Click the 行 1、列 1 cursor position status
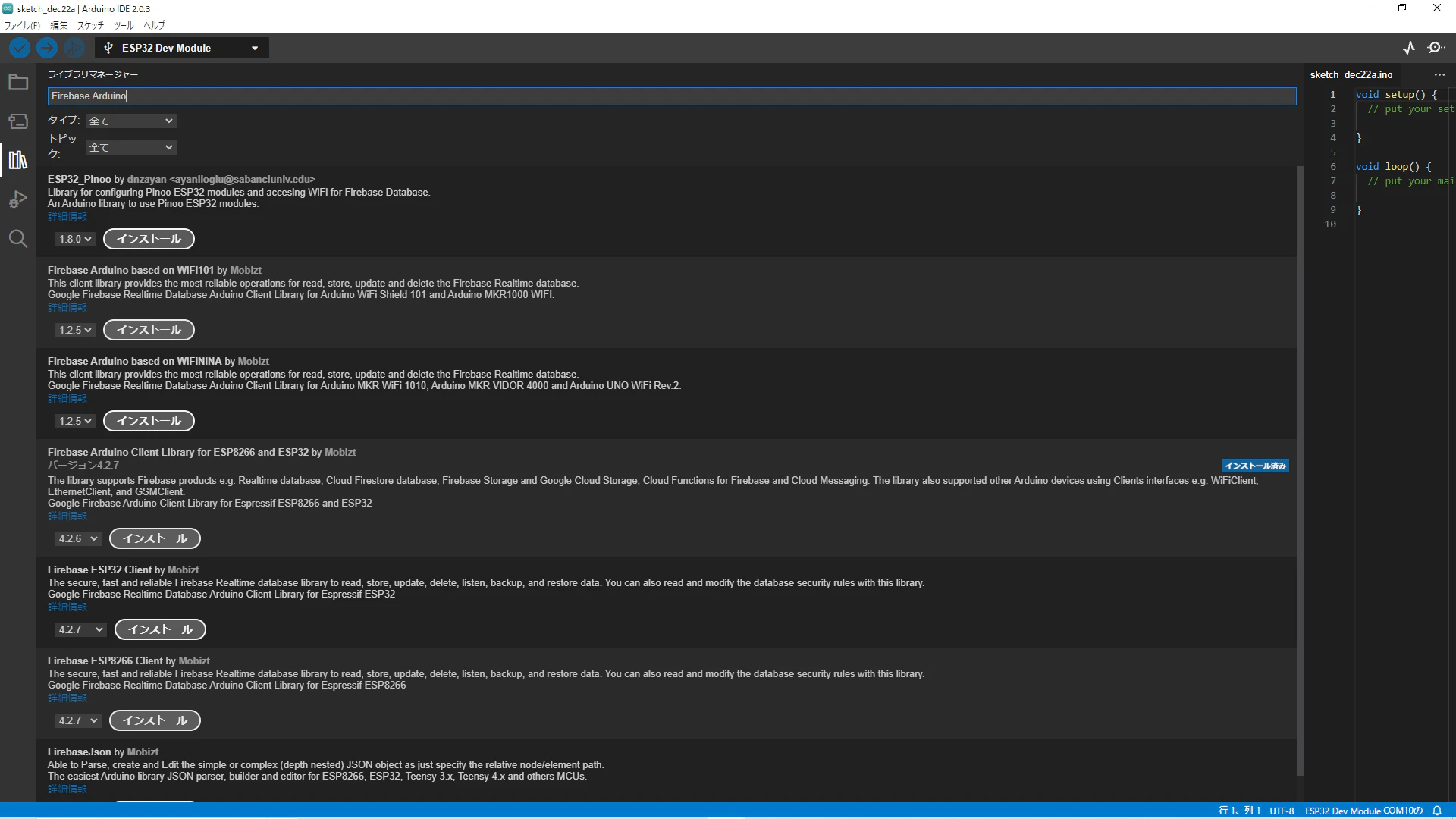Viewport: 1456px width, 819px height. [1239, 811]
